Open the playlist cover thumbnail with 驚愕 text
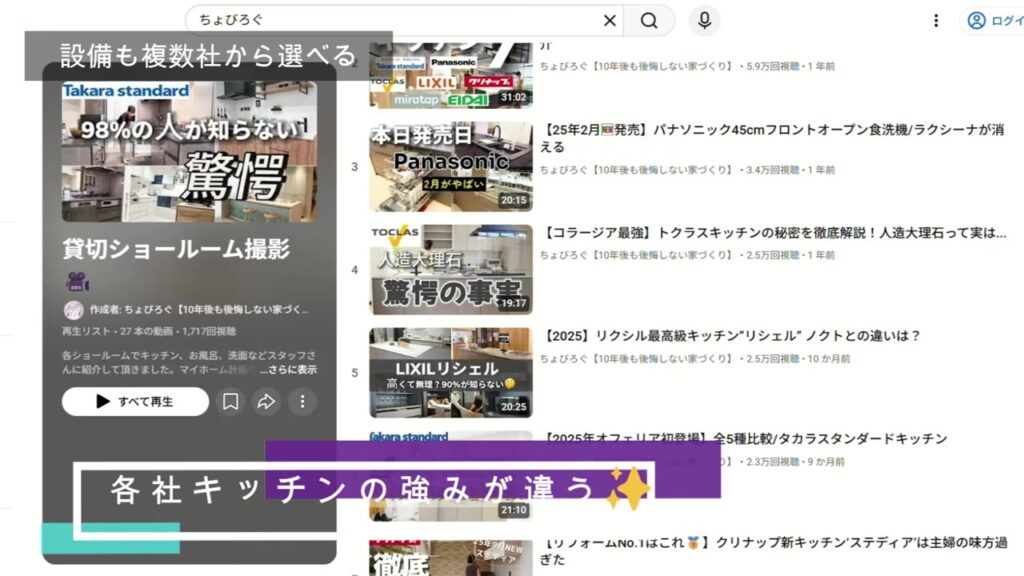The image size is (1024, 576). click(x=189, y=152)
